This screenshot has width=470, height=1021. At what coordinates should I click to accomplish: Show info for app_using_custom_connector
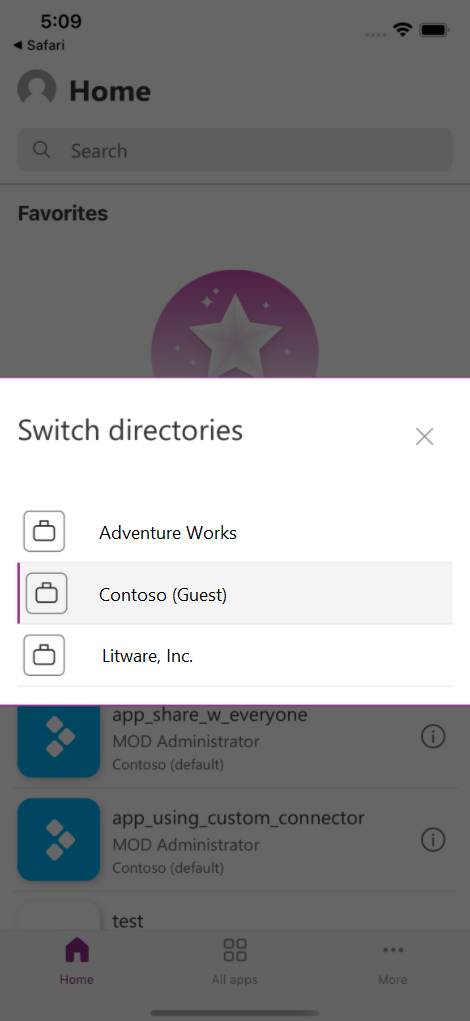[433, 839]
